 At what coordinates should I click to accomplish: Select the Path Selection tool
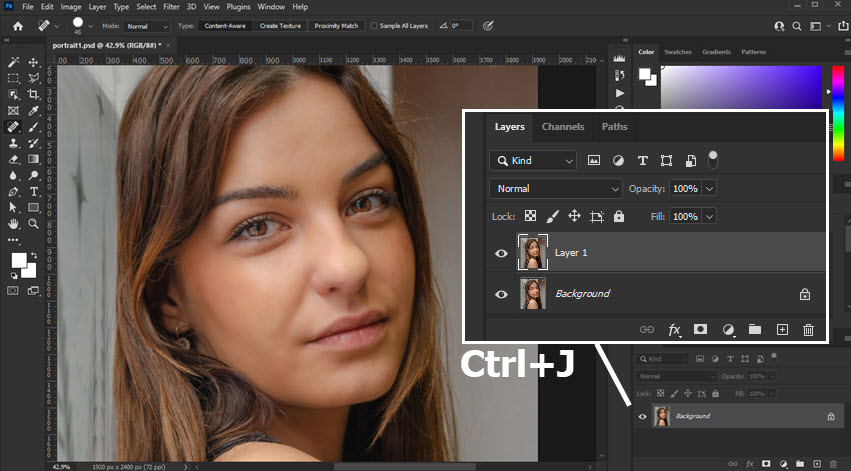point(14,207)
